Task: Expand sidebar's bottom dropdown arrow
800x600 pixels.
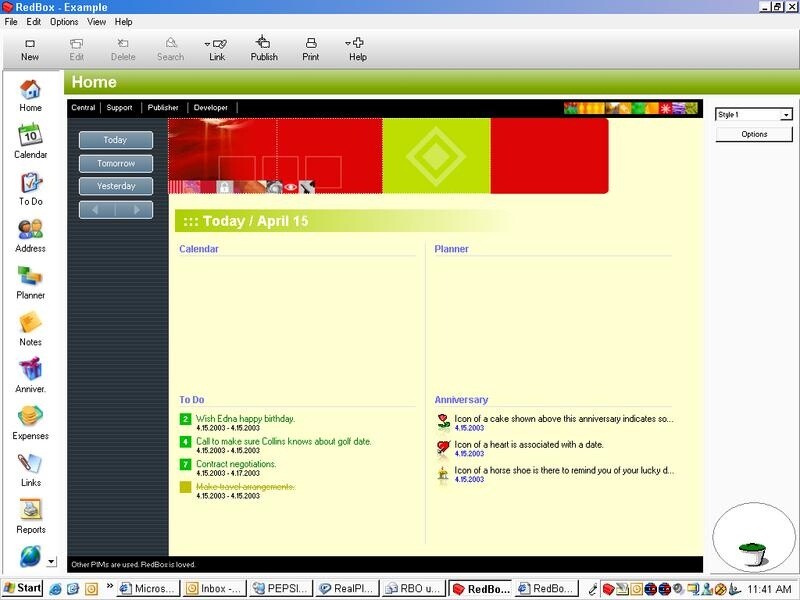Action: (x=51, y=562)
